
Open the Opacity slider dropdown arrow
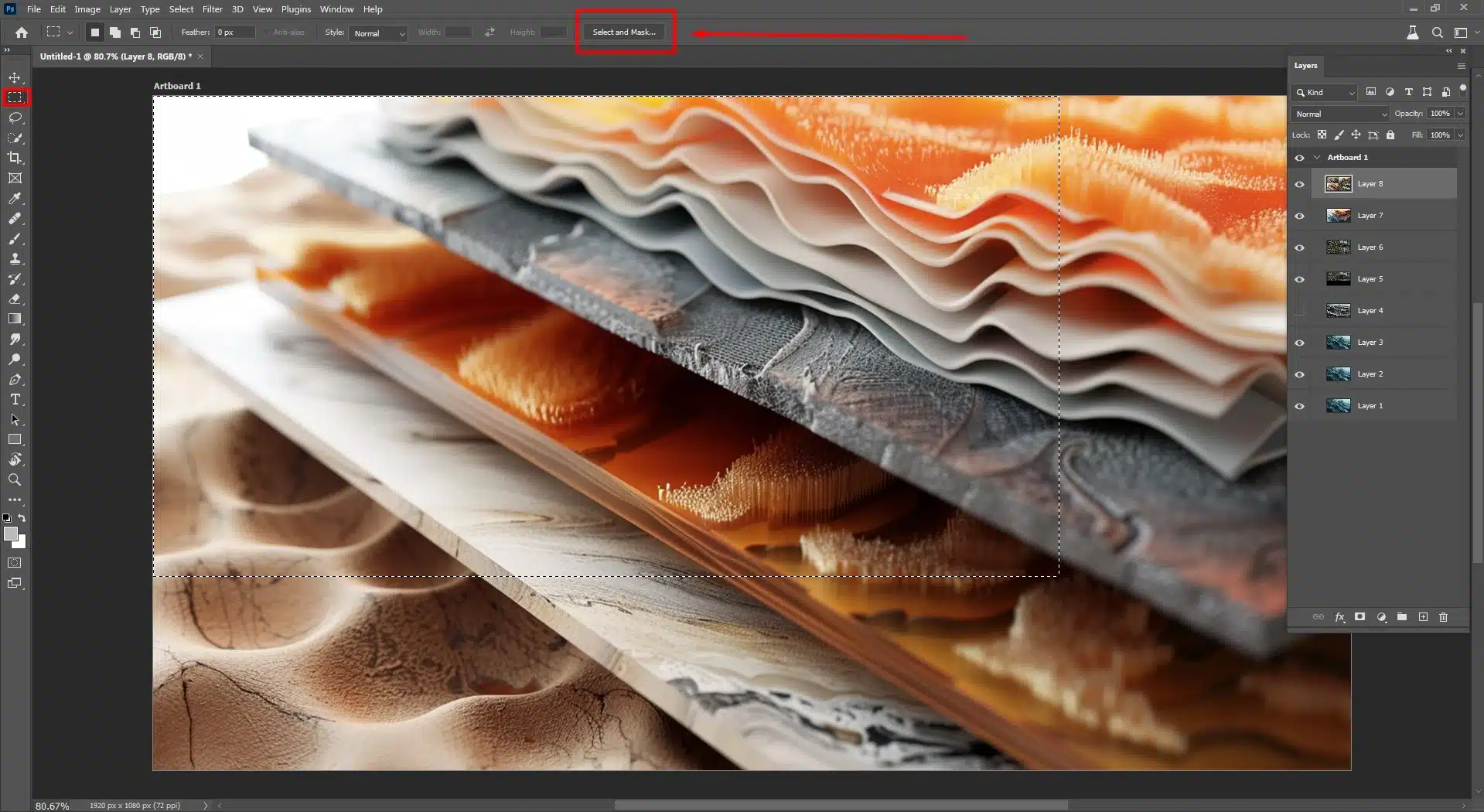pos(1460,114)
